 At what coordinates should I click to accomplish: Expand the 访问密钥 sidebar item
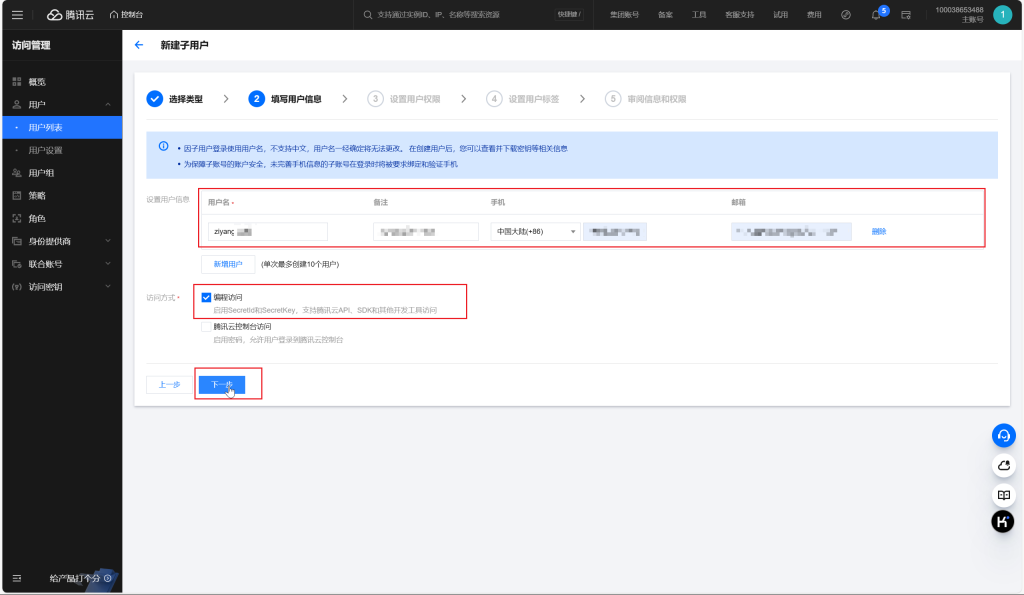pyautogui.click(x=60, y=287)
